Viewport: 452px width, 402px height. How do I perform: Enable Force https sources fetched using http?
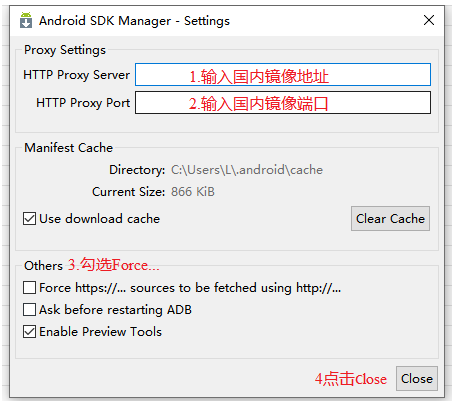coord(29,287)
